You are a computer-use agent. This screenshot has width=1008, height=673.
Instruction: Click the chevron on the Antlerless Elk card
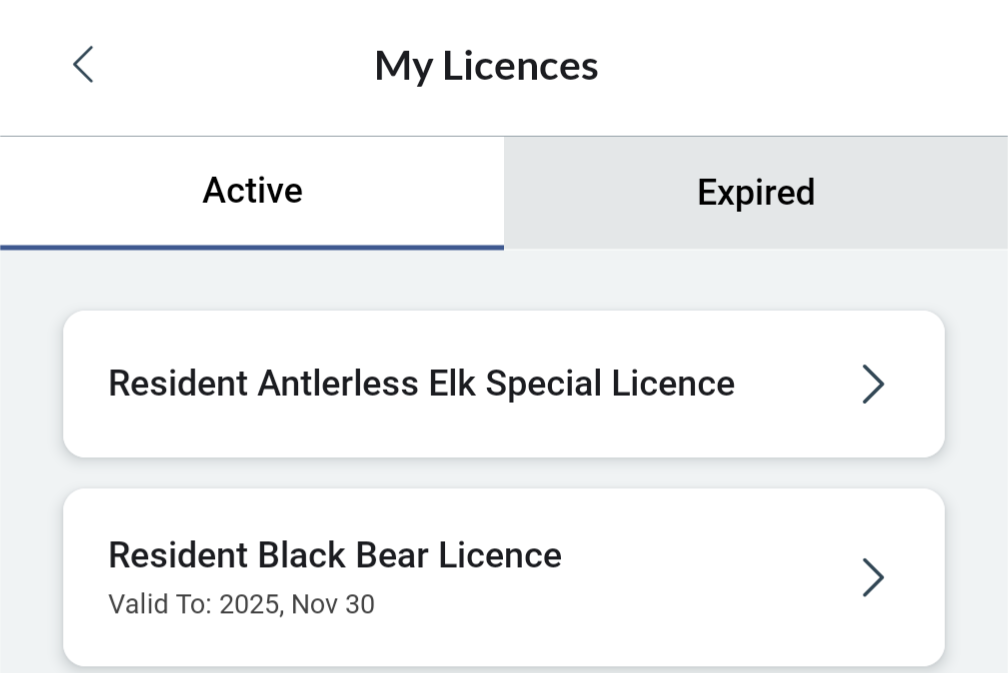873,384
